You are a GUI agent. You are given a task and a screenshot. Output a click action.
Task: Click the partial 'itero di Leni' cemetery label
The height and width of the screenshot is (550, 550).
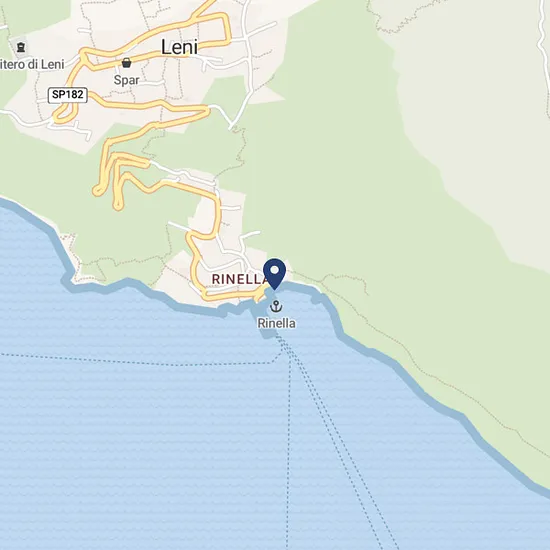tap(32, 65)
